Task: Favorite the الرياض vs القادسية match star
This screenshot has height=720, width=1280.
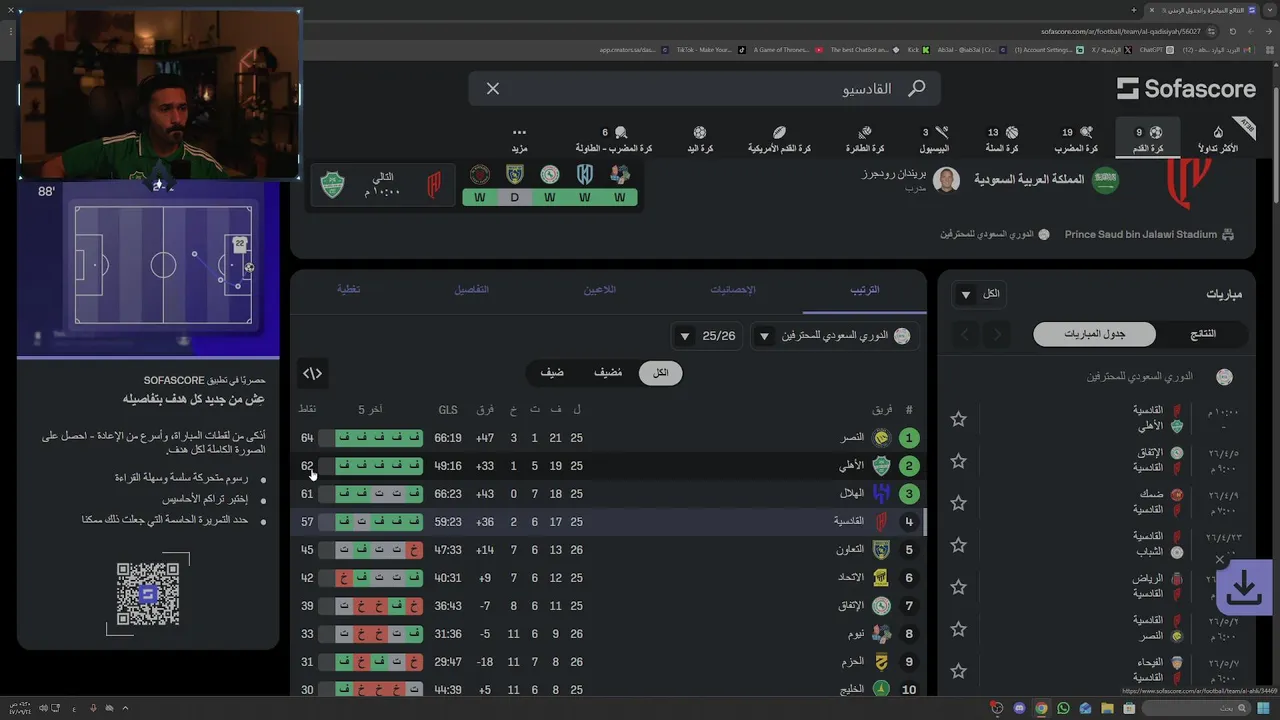Action: [x=959, y=587]
